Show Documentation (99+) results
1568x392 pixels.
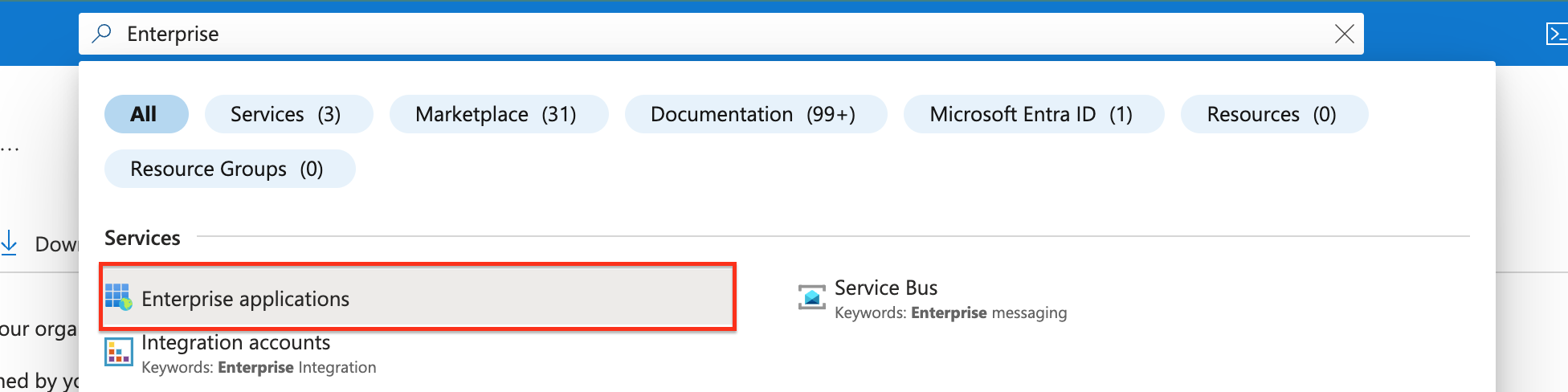755,114
